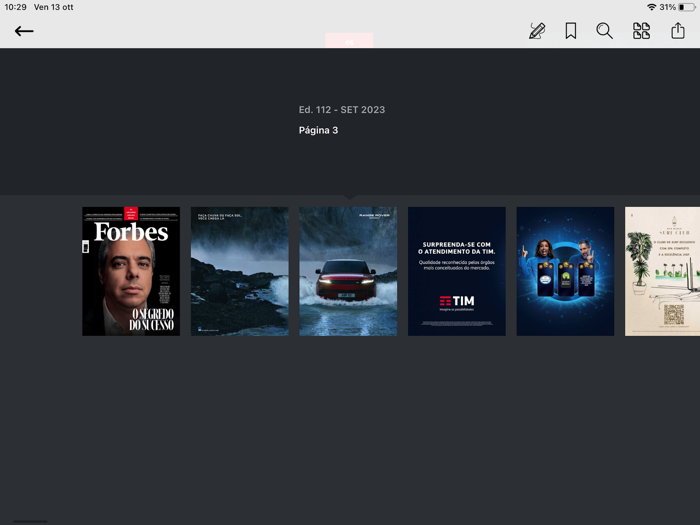700x525 pixels.
Task: Select the 'Ed. 112 - SET 2023' edition text
Action: click(x=342, y=110)
